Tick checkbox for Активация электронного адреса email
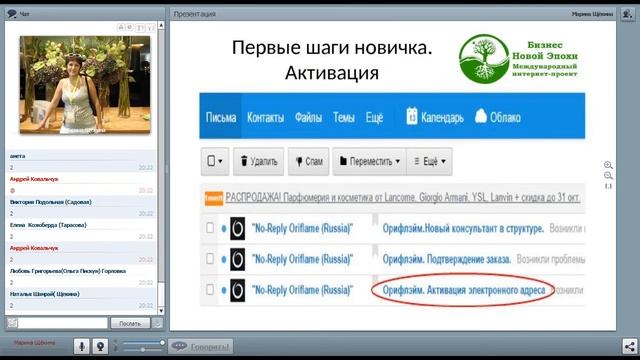The width and height of the screenshot is (640, 360). click(210, 290)
